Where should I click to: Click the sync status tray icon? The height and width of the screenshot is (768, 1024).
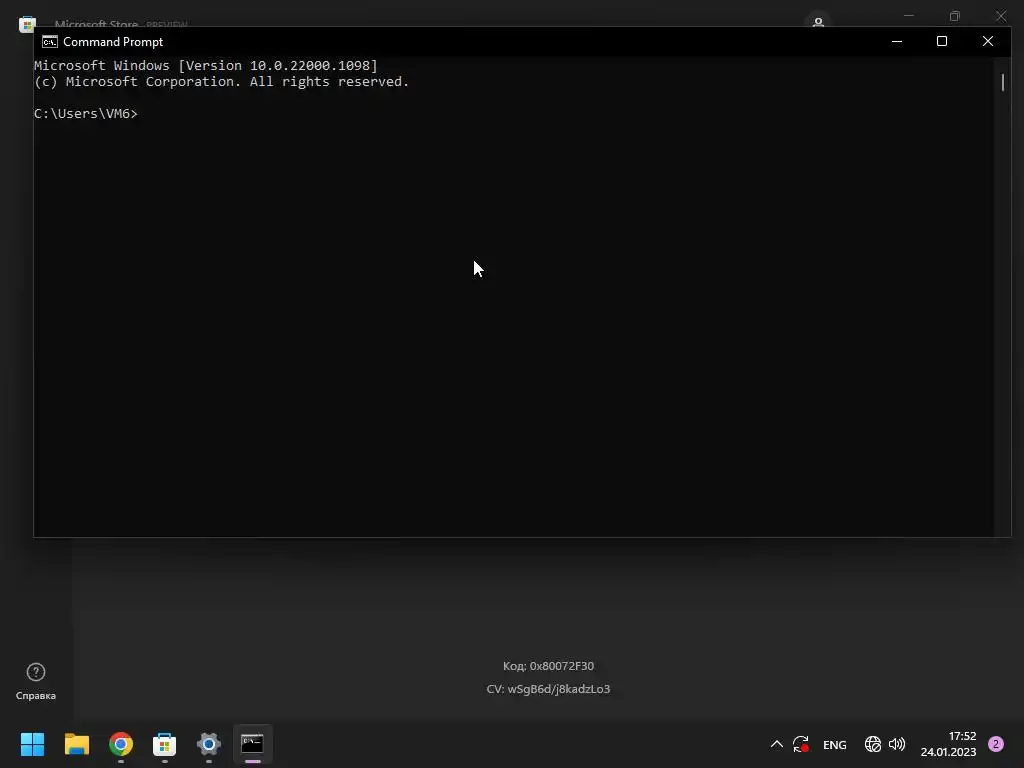click(x=801, y=744)
